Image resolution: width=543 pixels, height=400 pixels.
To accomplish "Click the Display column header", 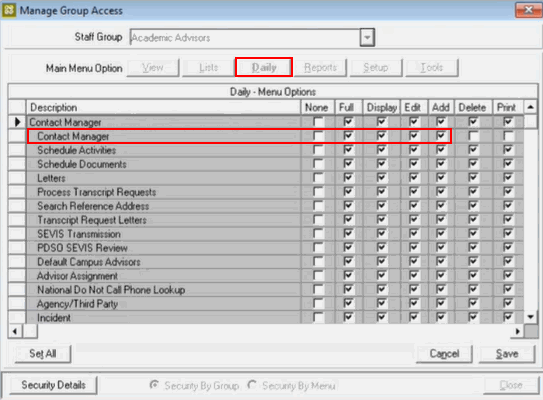I will [x=381, y=107].
